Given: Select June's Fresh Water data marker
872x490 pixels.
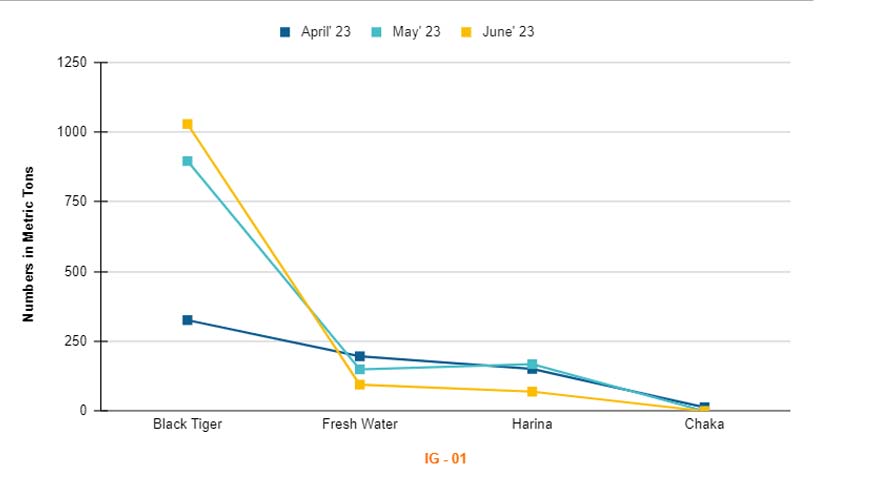Looking at the screenshot, I should tap(360, 385).
